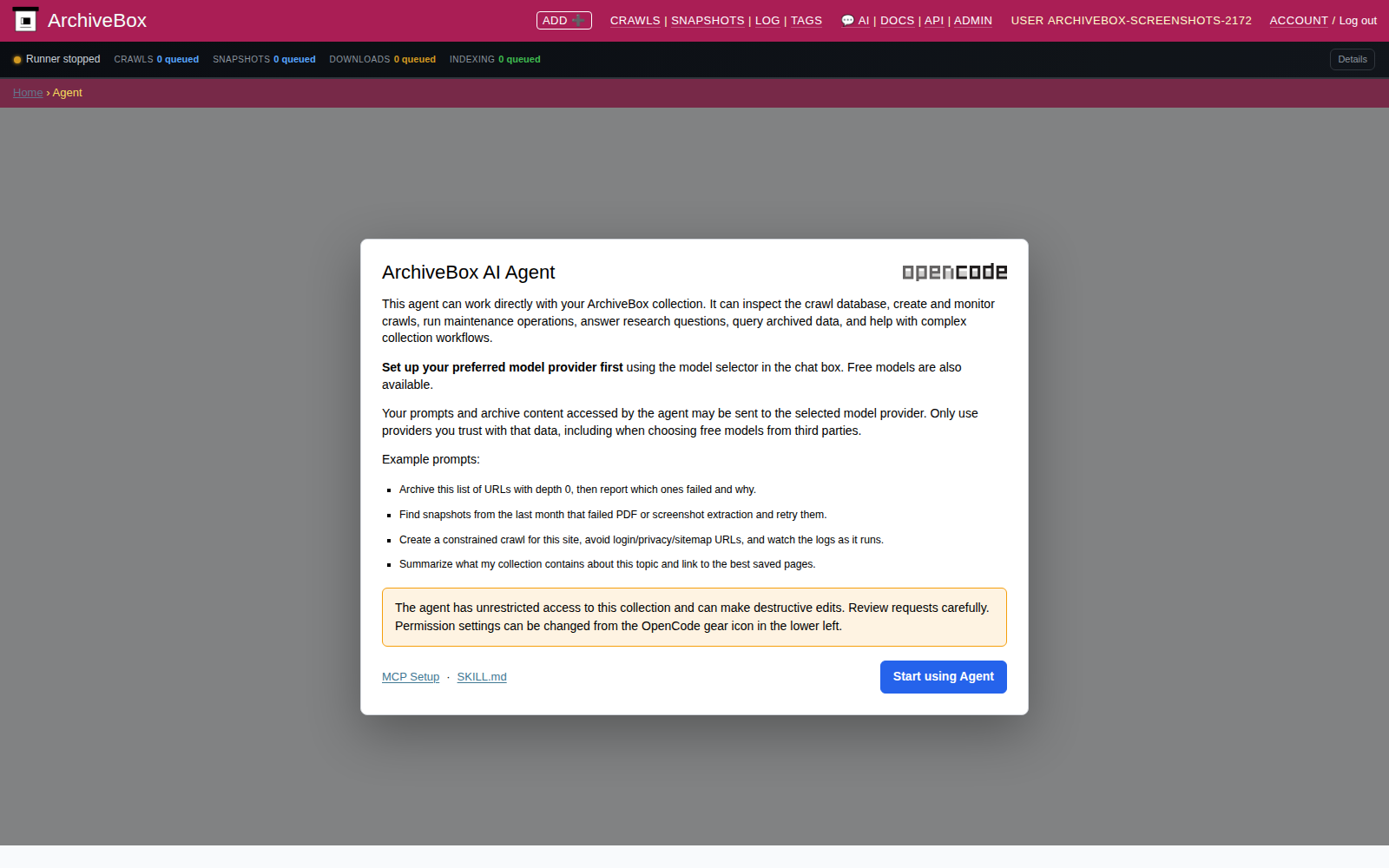Go to Home breadcrumb link

tap(28, 93)
